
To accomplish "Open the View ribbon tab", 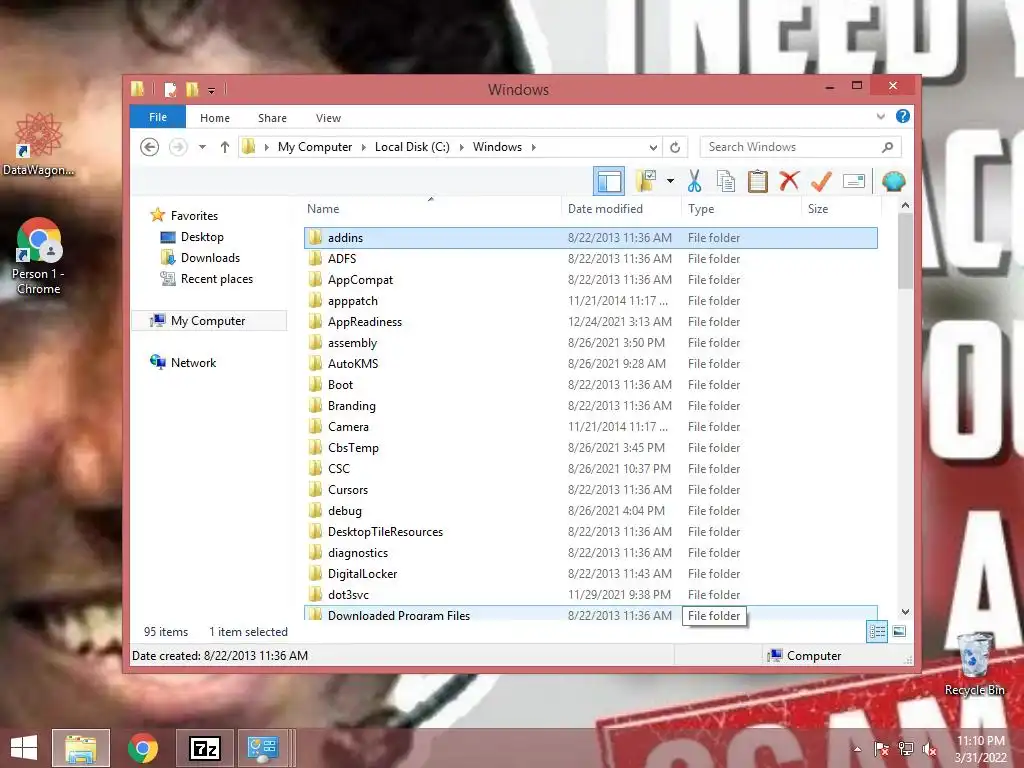I will [x=328, y=118].
